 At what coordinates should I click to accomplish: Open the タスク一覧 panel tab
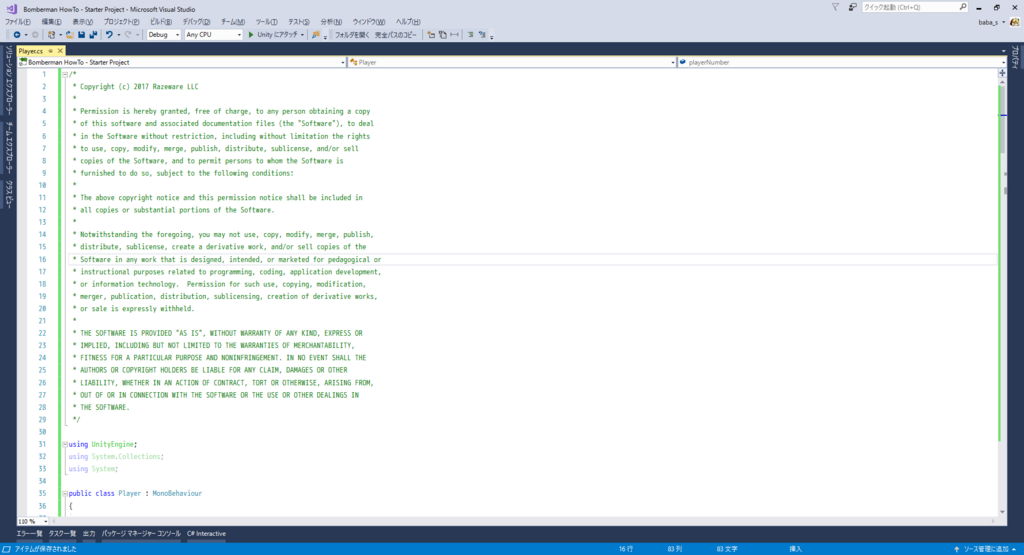(x=63, y=534)
